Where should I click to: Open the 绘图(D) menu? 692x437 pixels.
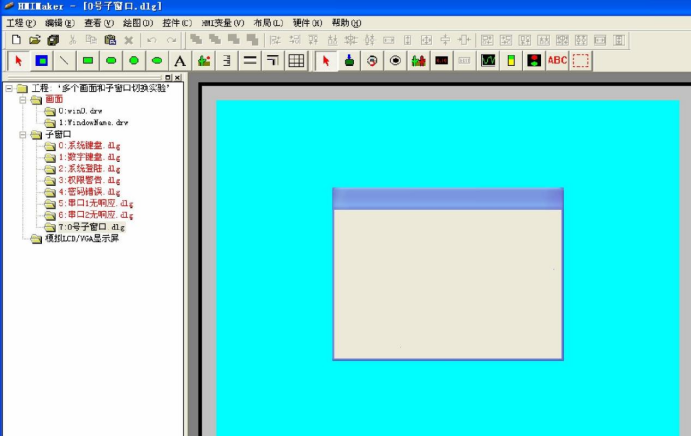(x=138, y=23)
